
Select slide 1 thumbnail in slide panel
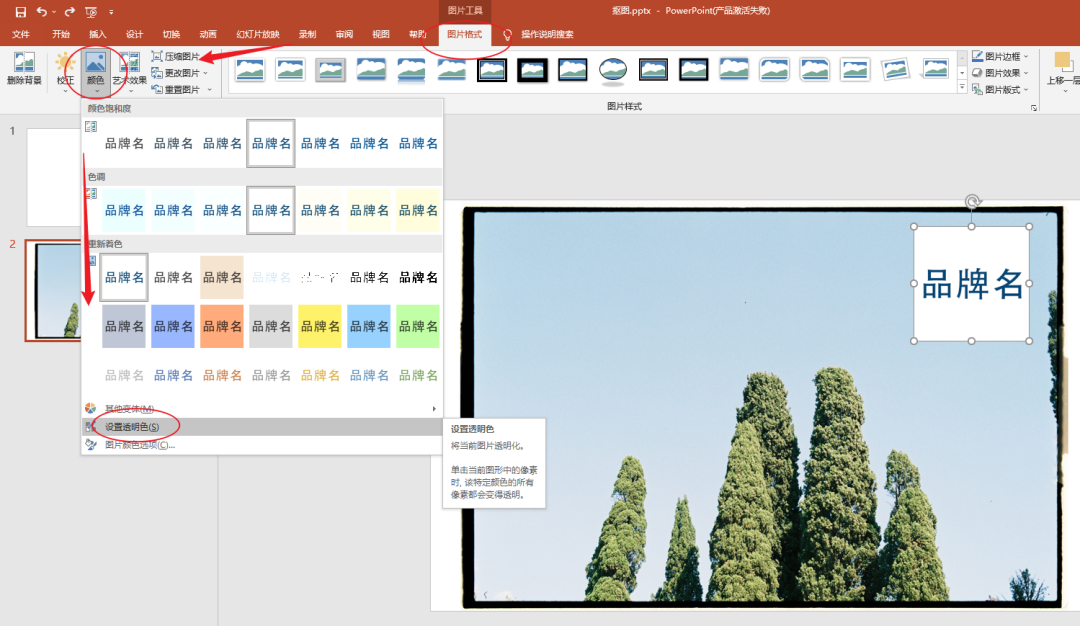54,177
